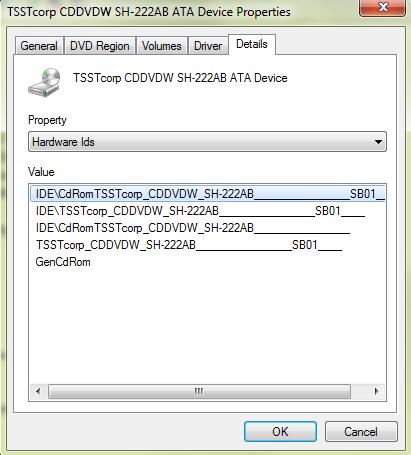Select the Driver tab
The width and height of the screenshot is (411, 455).
(x=208, y=46)
